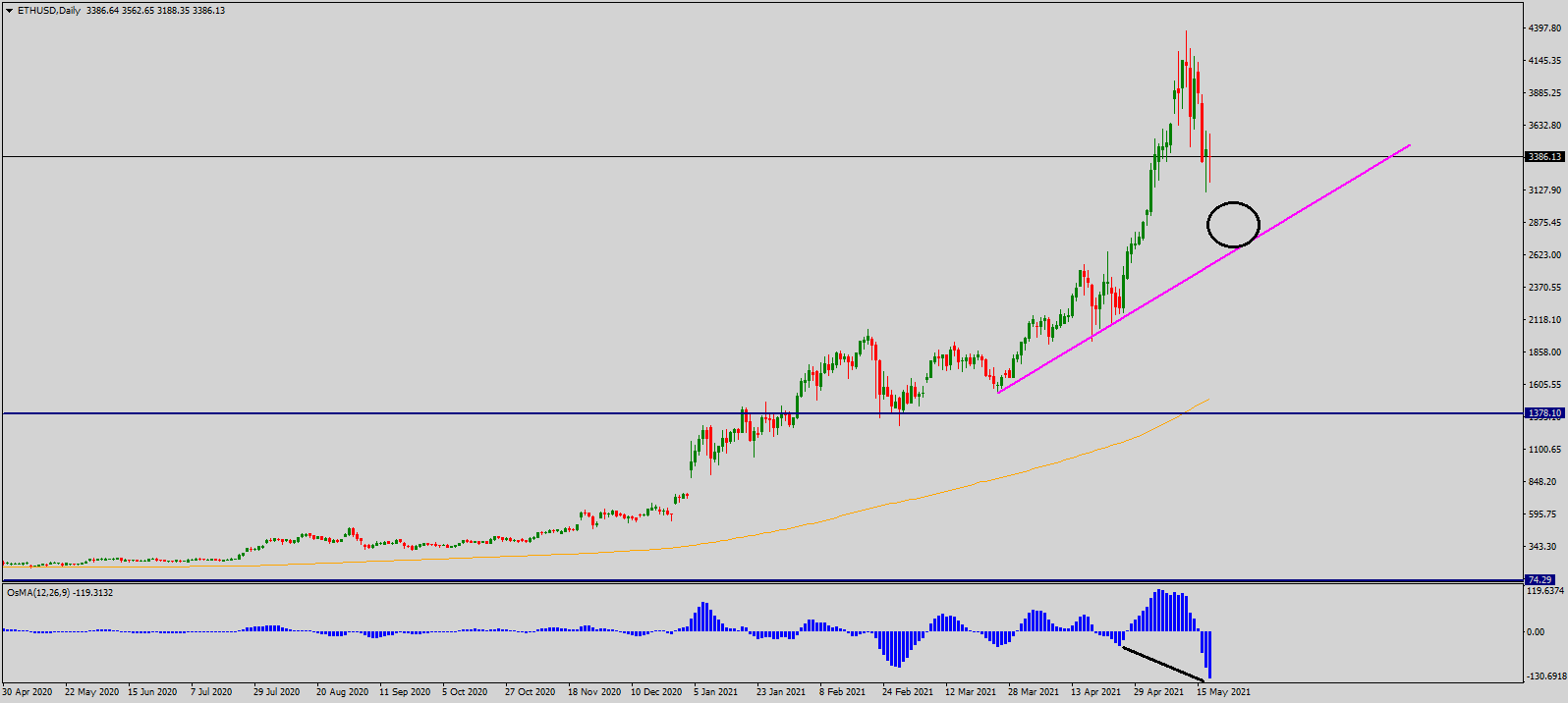The height and width of the screenshot is (703, 1568).
Task: Select the black trendline in the OsMA window
Action: (x=1162, y=664)
